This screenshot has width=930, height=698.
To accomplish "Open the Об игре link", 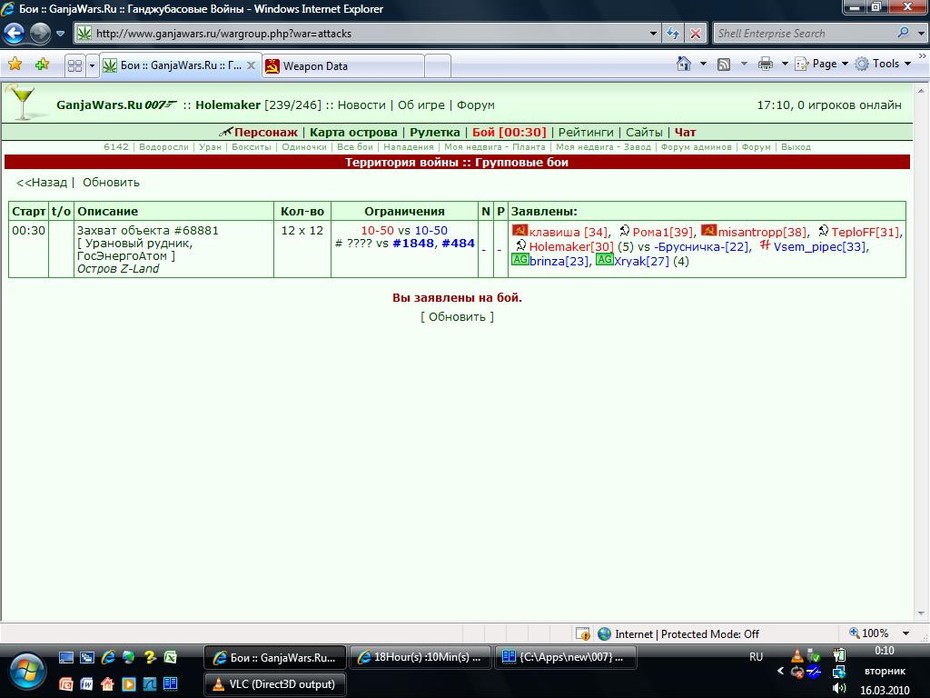I will [x=421, y=105].
